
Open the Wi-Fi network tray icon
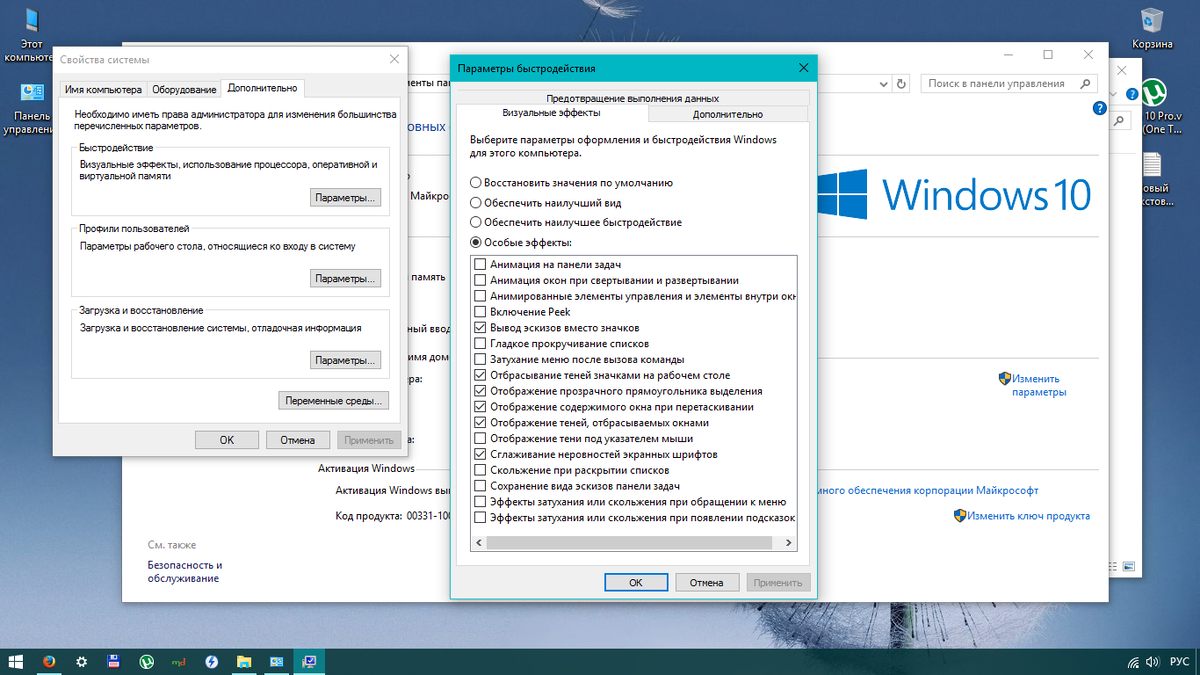(x=1132, y=662)
